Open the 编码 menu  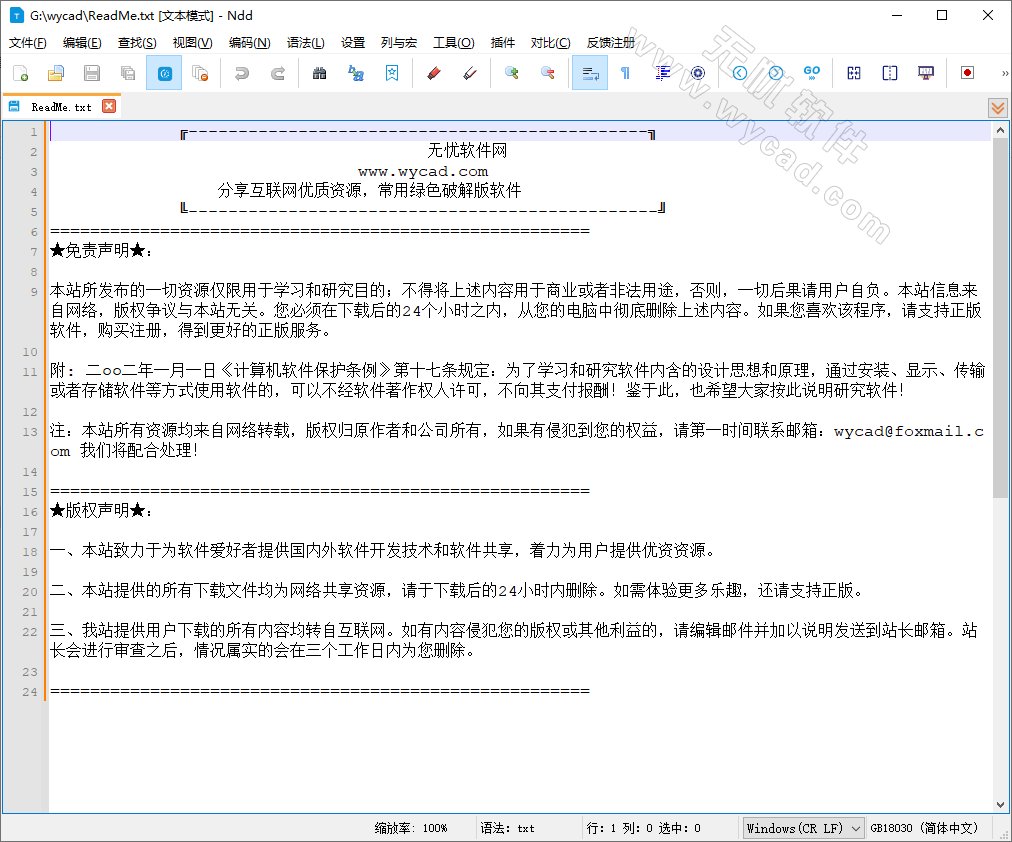tap(250, 42)
